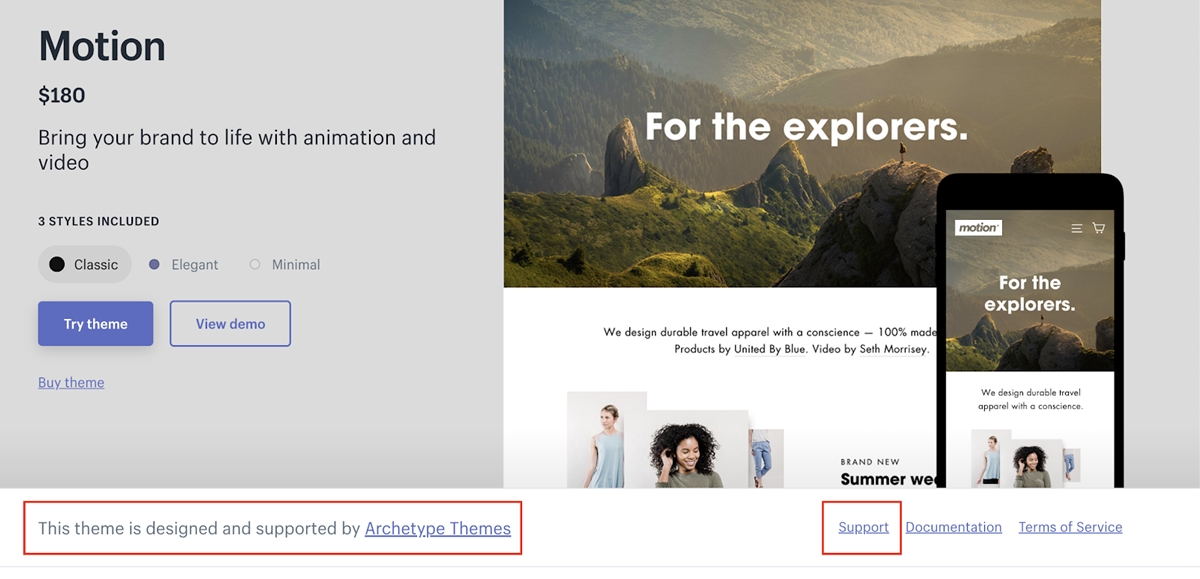Open the Terms of Service link
The width and height of the screenshot is (1200, 579).
click(x=1070, y=527)
